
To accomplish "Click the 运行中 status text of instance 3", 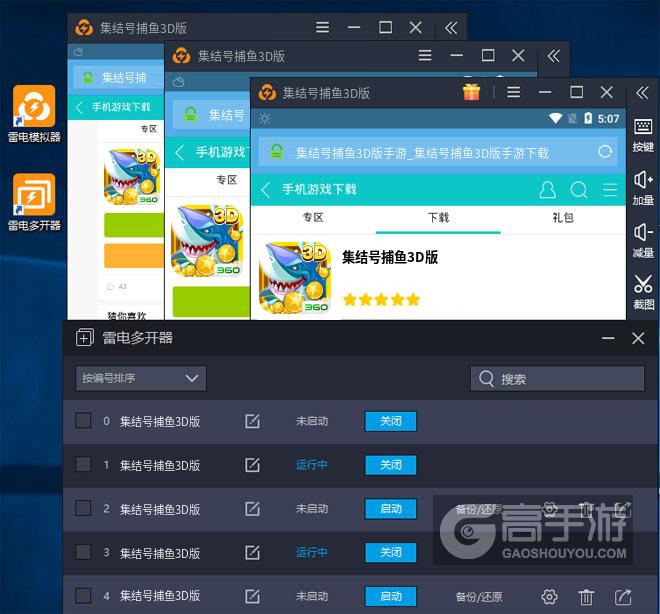I will (311, 553).
